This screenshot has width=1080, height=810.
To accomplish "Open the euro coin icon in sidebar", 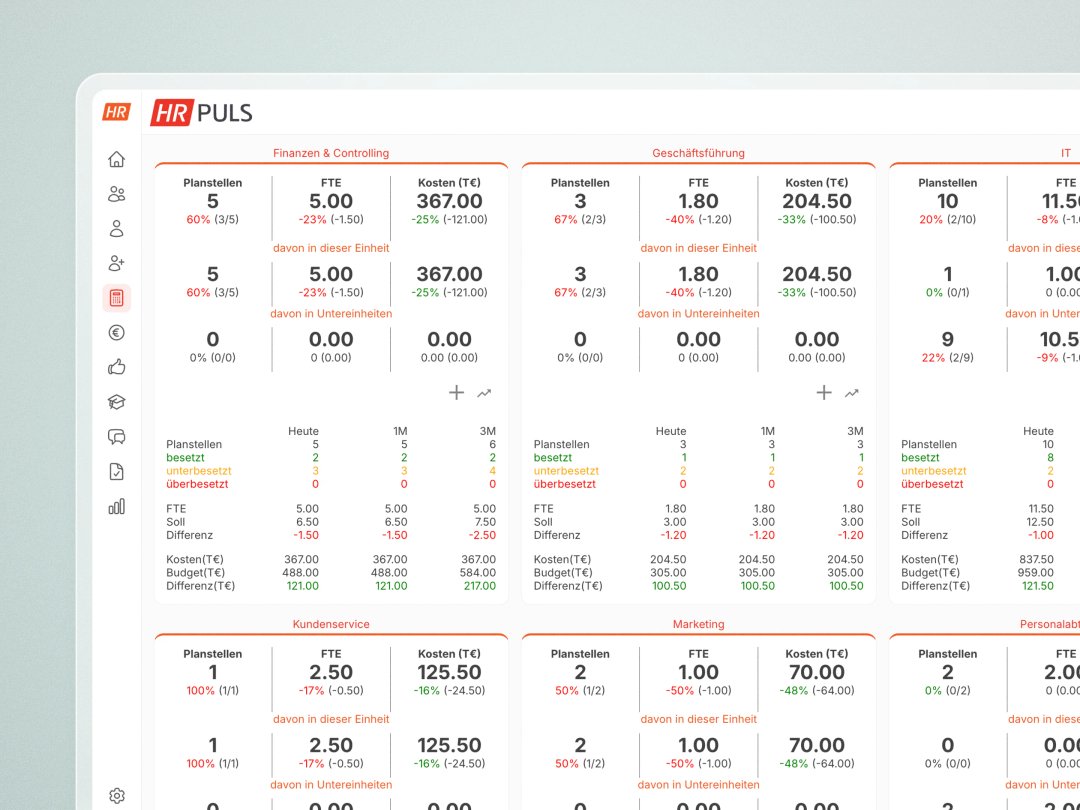I will tap(116, 333).
